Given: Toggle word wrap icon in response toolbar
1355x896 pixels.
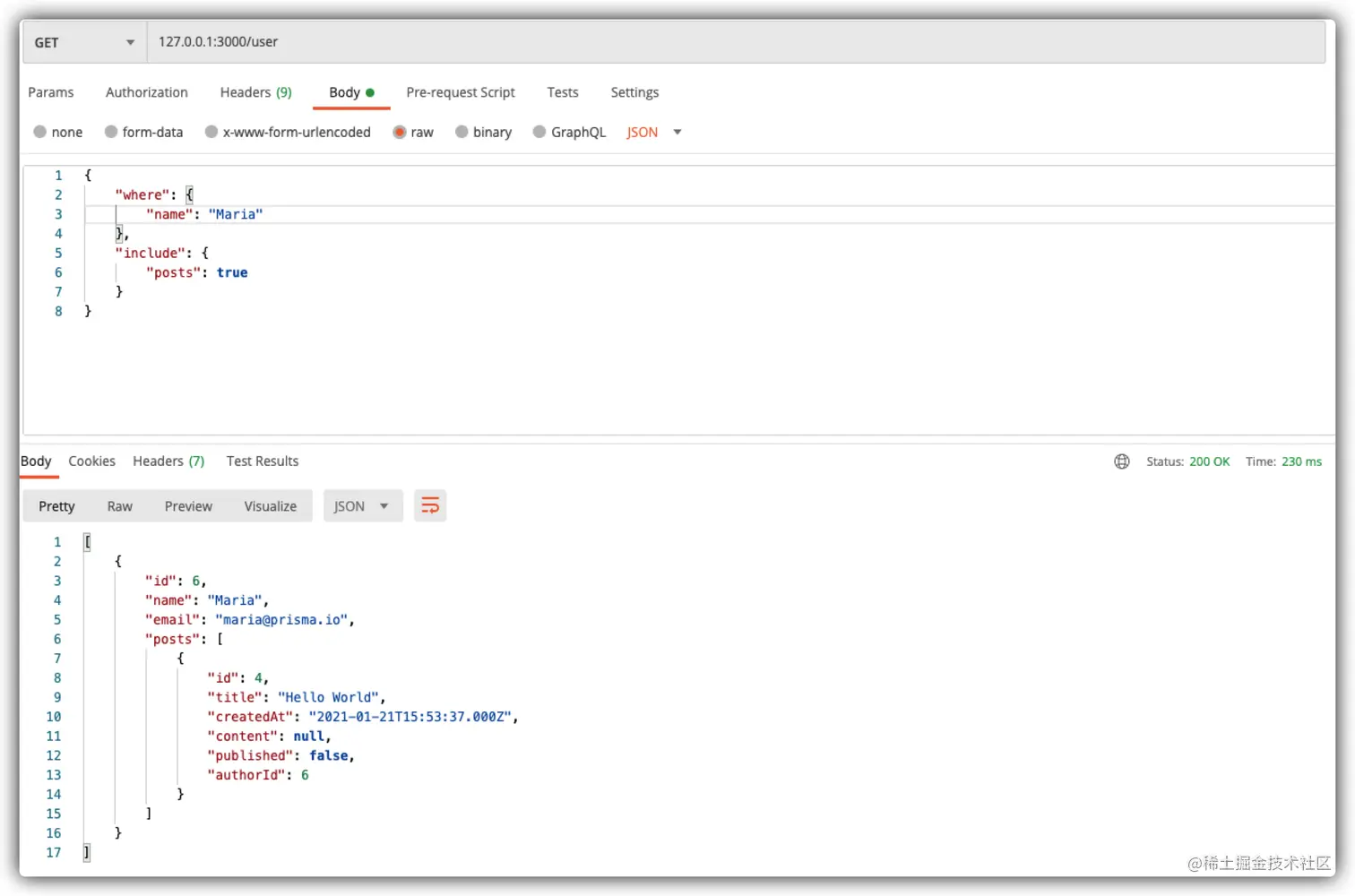Looking at the screenshot, I should [430, 506].
